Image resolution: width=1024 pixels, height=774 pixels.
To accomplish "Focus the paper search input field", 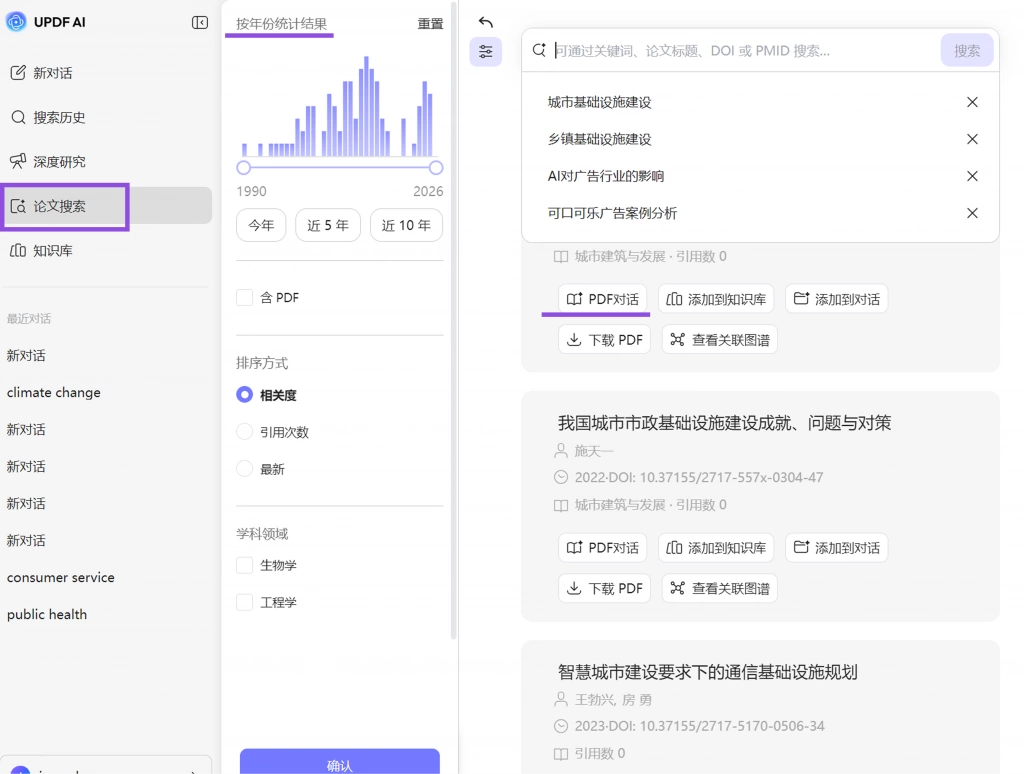I will [x=744, y=50].
